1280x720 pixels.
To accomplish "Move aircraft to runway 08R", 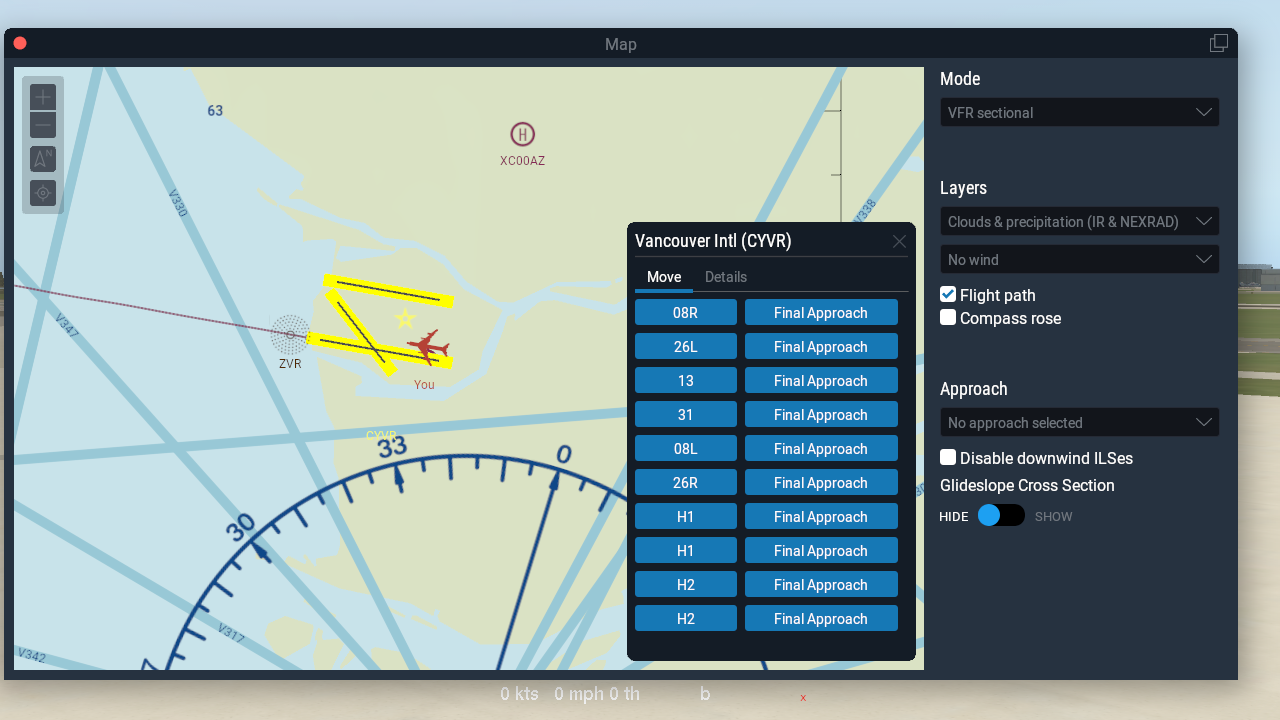I will click(686, 312).
